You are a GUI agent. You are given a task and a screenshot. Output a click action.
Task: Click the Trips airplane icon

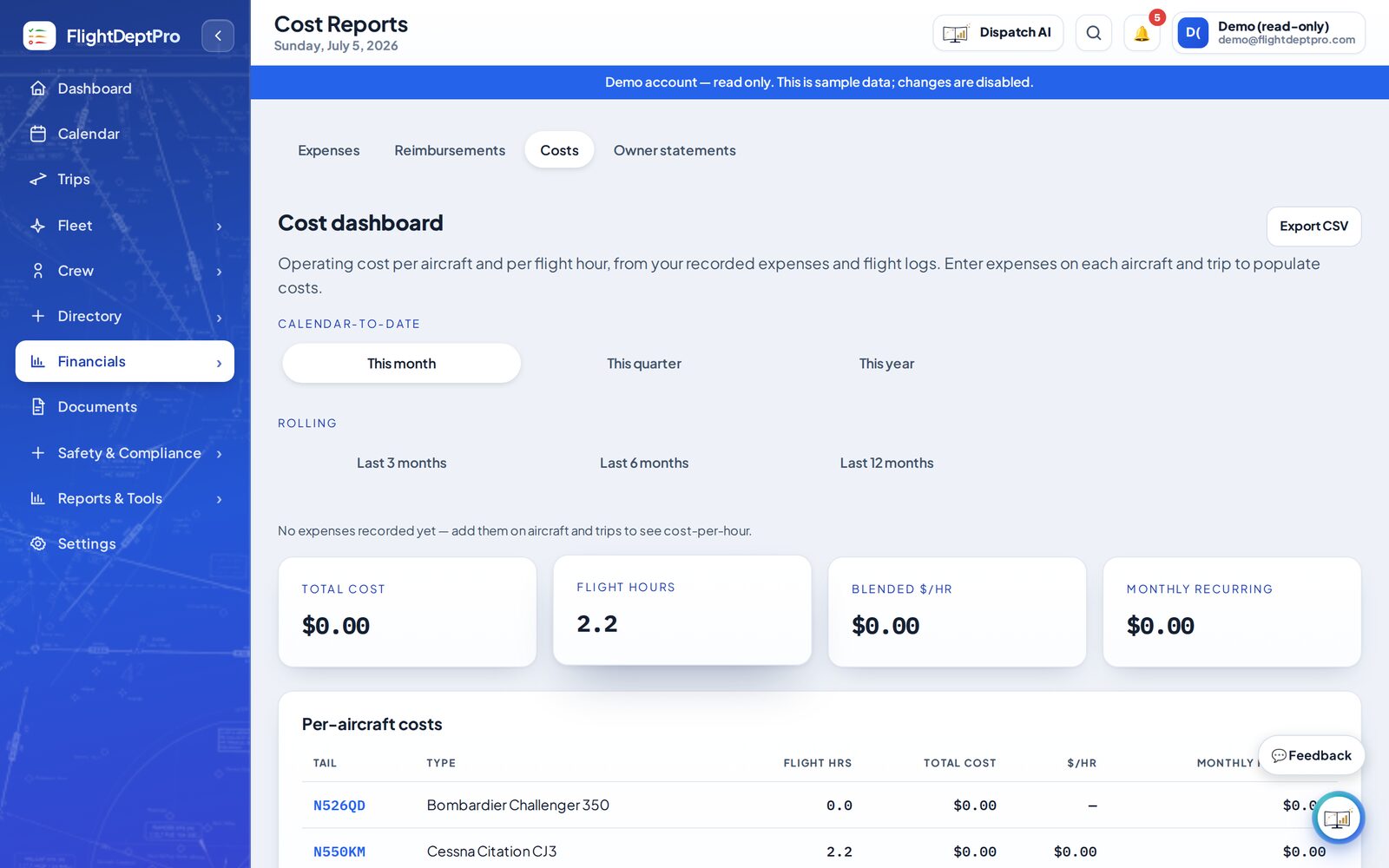pos(37,179)
